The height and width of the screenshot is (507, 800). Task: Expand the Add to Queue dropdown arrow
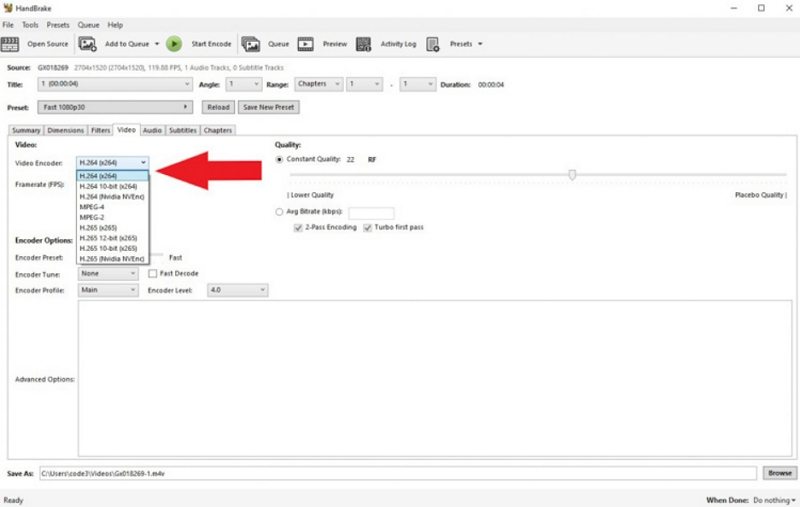point(157,44)
